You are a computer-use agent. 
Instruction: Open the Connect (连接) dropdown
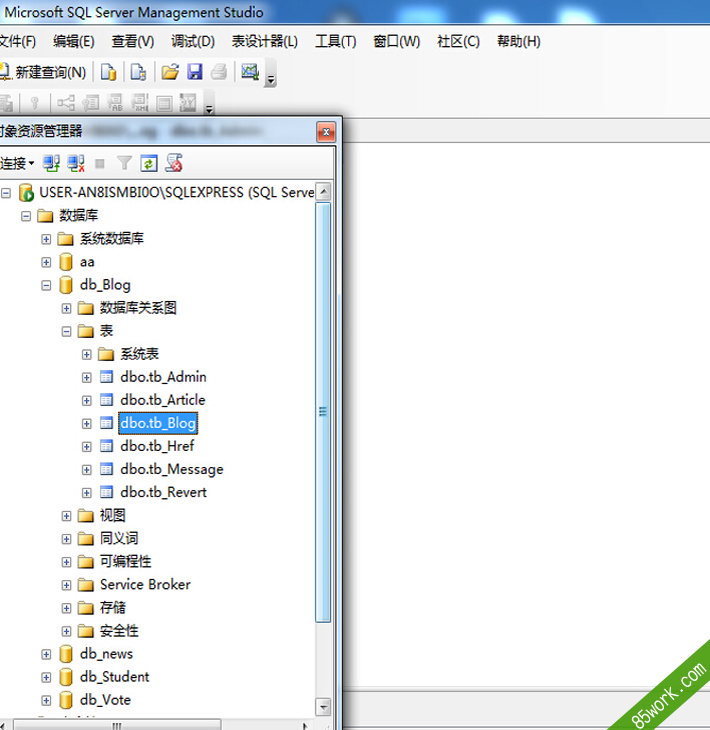[x=17, y=163]
